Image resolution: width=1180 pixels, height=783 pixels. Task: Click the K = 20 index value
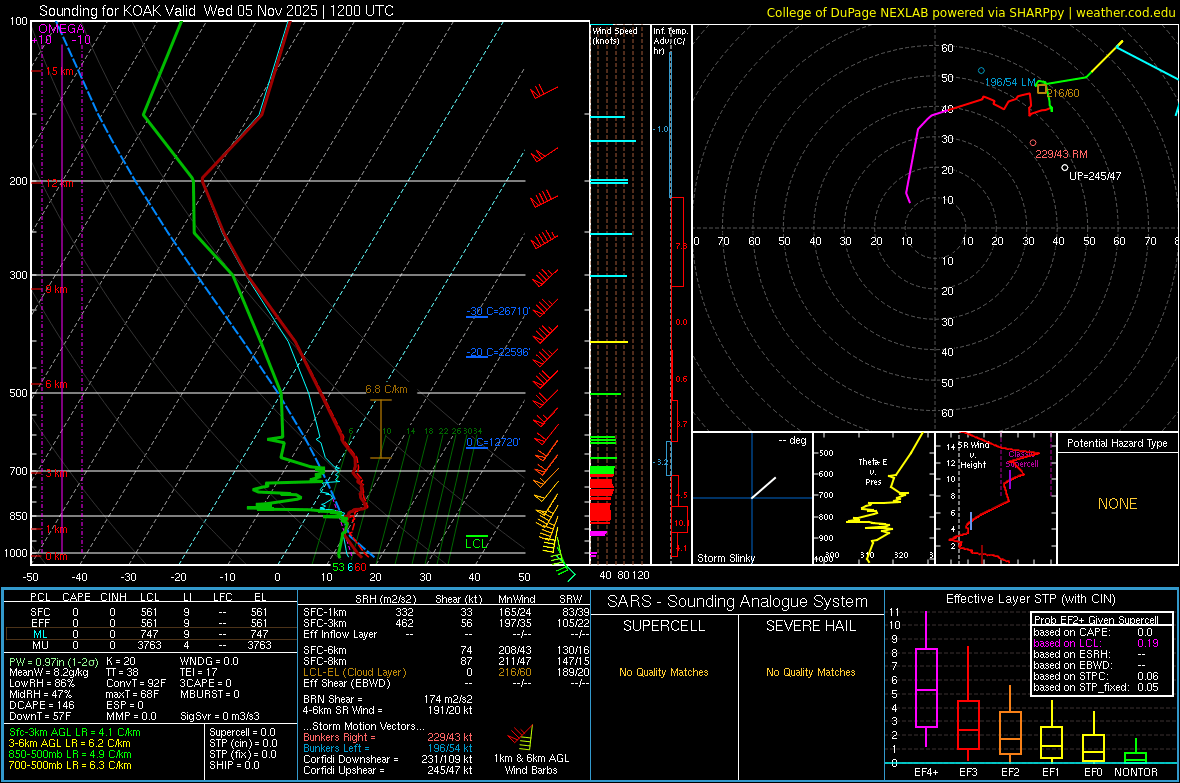[x=120, y=661]
